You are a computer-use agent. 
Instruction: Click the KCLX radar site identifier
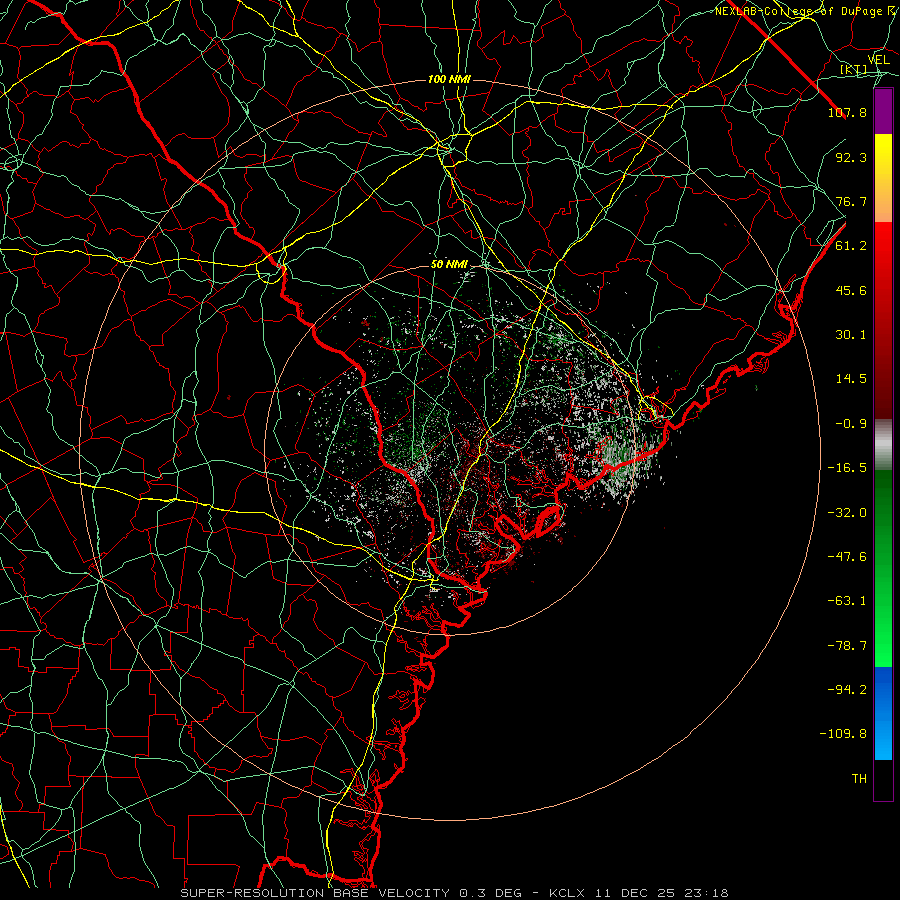[566, 893]
